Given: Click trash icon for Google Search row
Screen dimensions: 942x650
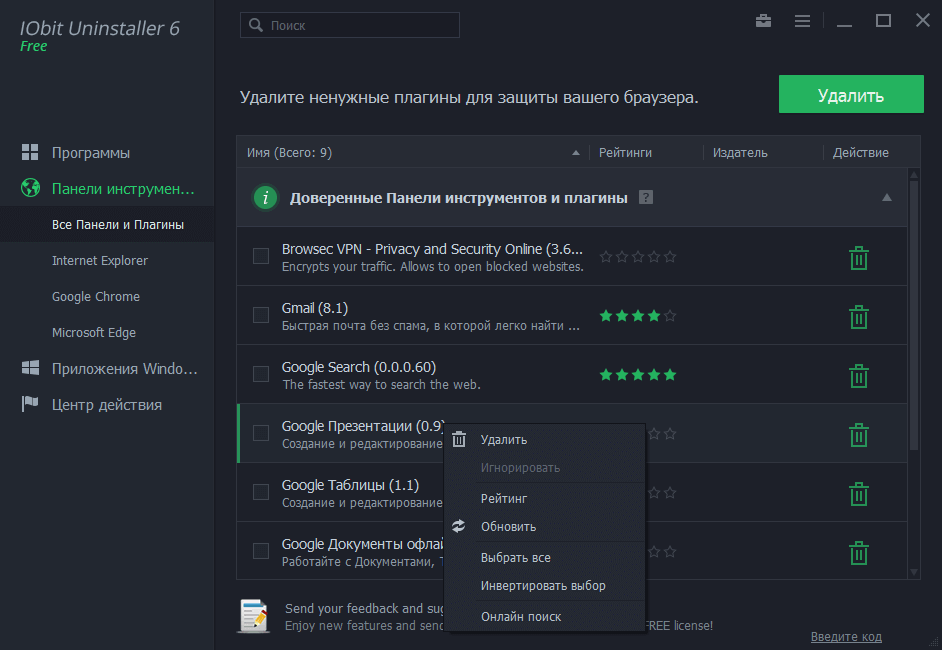Looking at the screenshot, I should pyautogui.click(x=858, y=375).
